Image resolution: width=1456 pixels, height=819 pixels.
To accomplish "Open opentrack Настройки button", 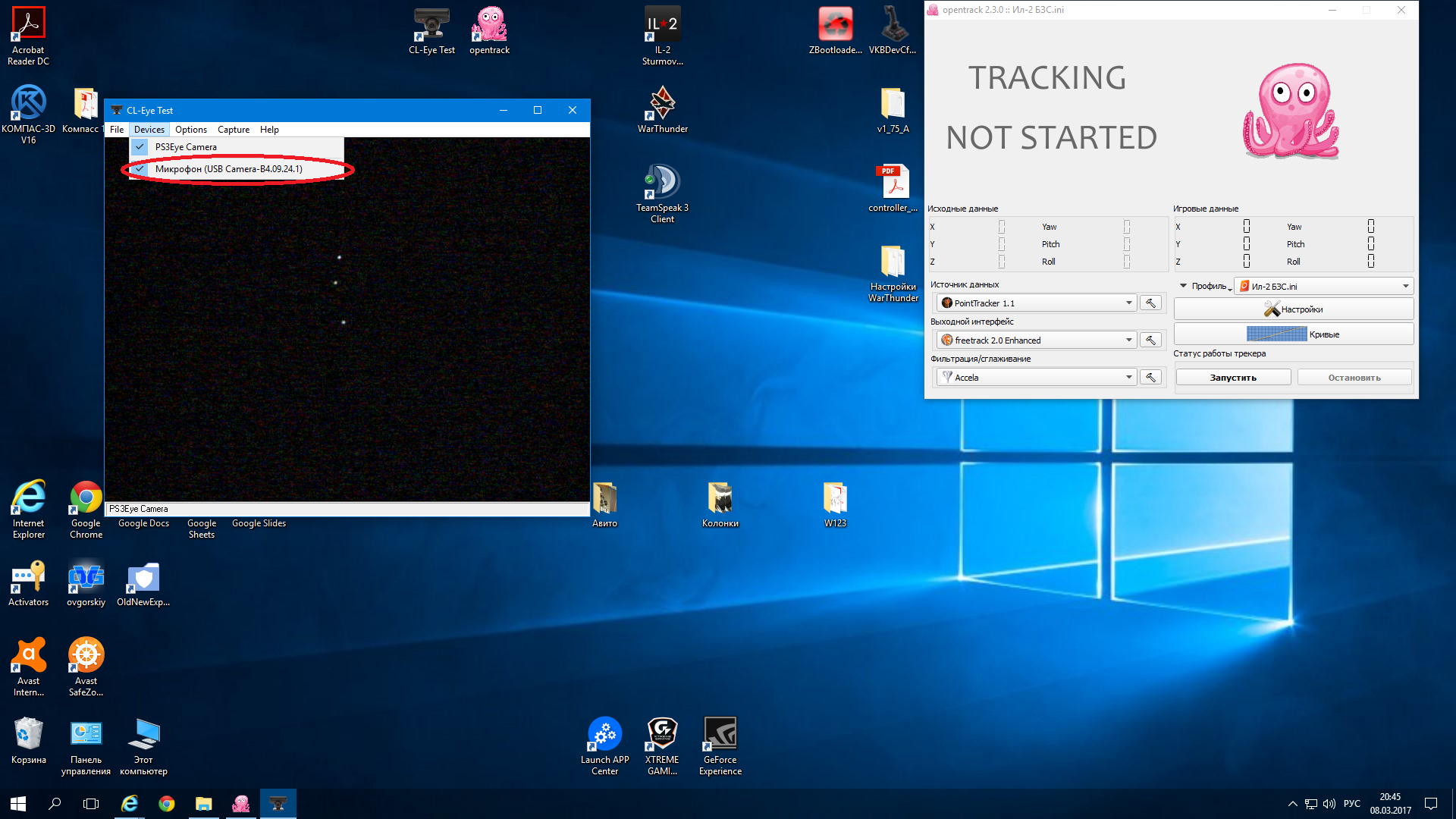I will (1294, 309).
